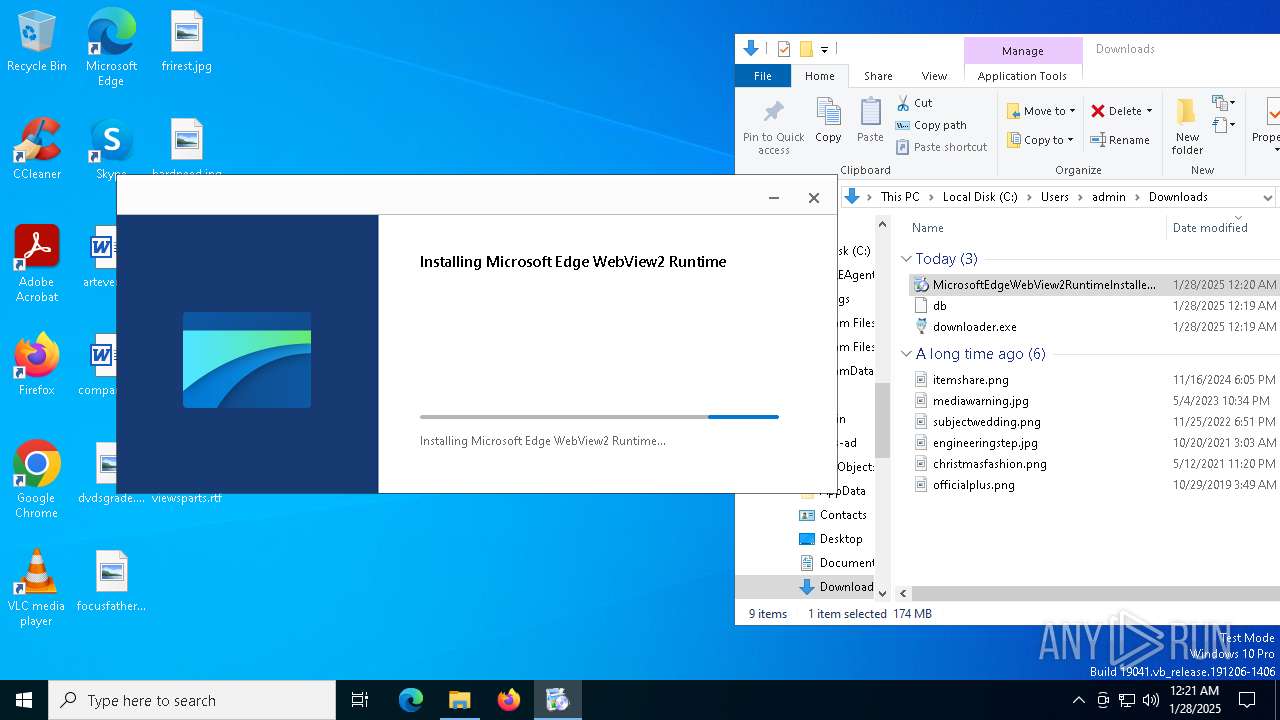Image resolution: width=1280 pixels, height=720 pixels.
Task: Open Recycle Bin desktop icon
Action: pos(37,42)
